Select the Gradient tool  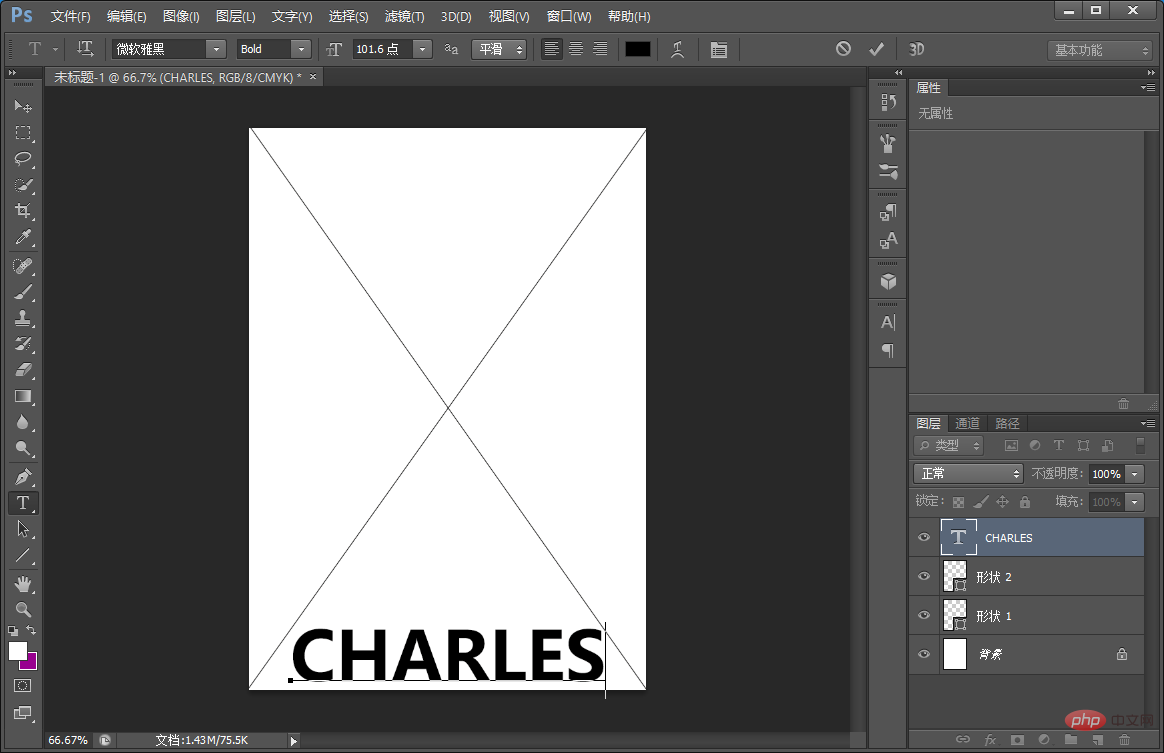coord(23,396)
